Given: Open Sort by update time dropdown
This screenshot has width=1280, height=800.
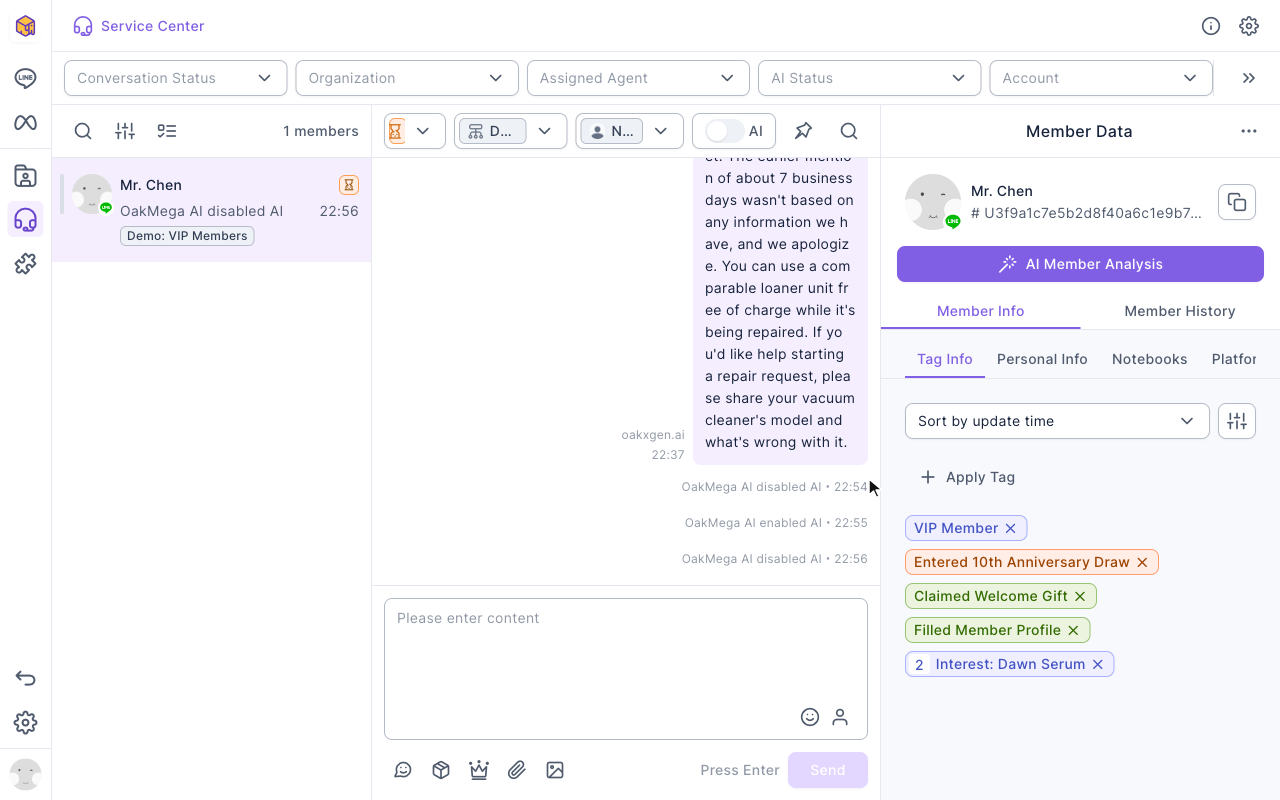Looking at the screenshot, I should [x=1057, y=421].
